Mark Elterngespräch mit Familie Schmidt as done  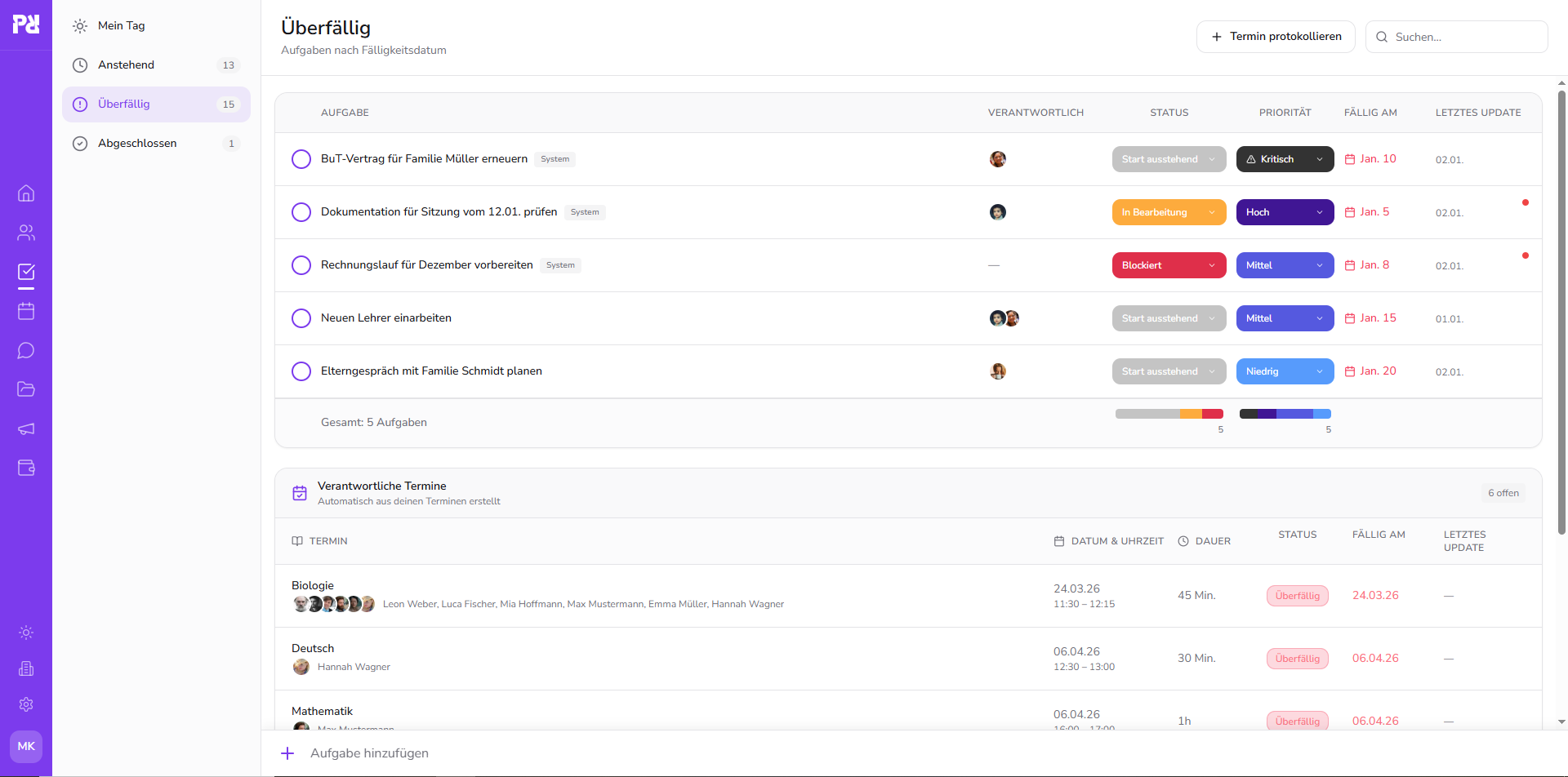(301, 371)
